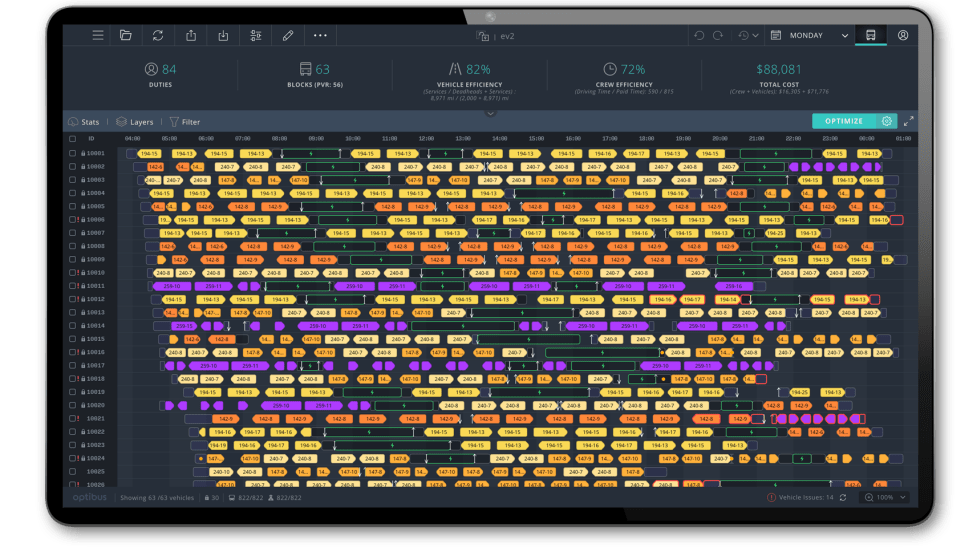Check the box for block 10001

(x=73, y=153)
